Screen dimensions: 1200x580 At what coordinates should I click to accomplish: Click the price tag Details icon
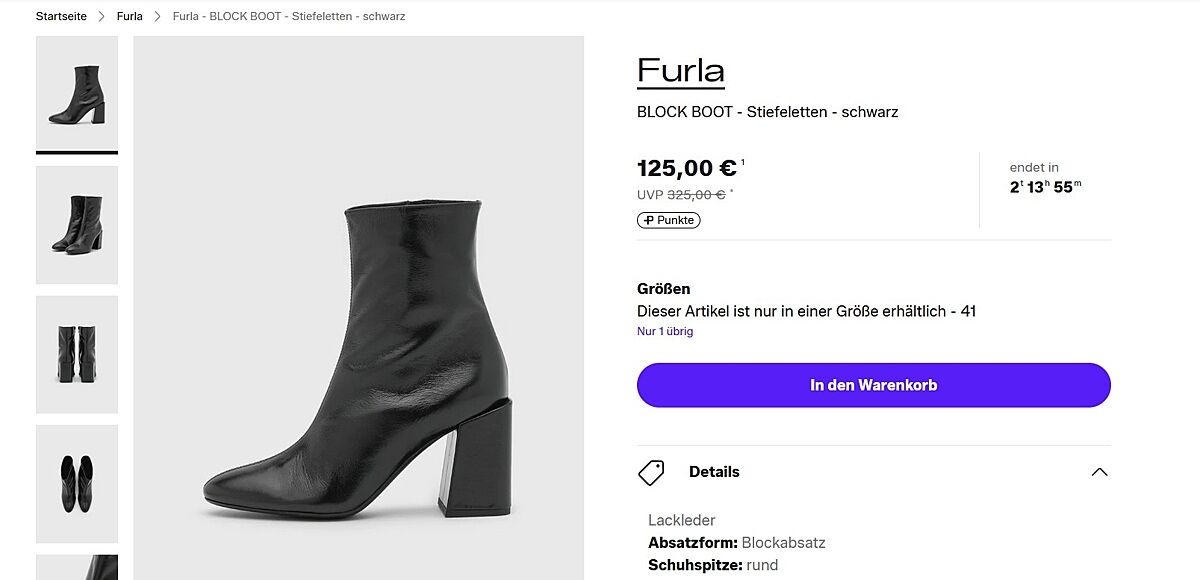[651, 472]
